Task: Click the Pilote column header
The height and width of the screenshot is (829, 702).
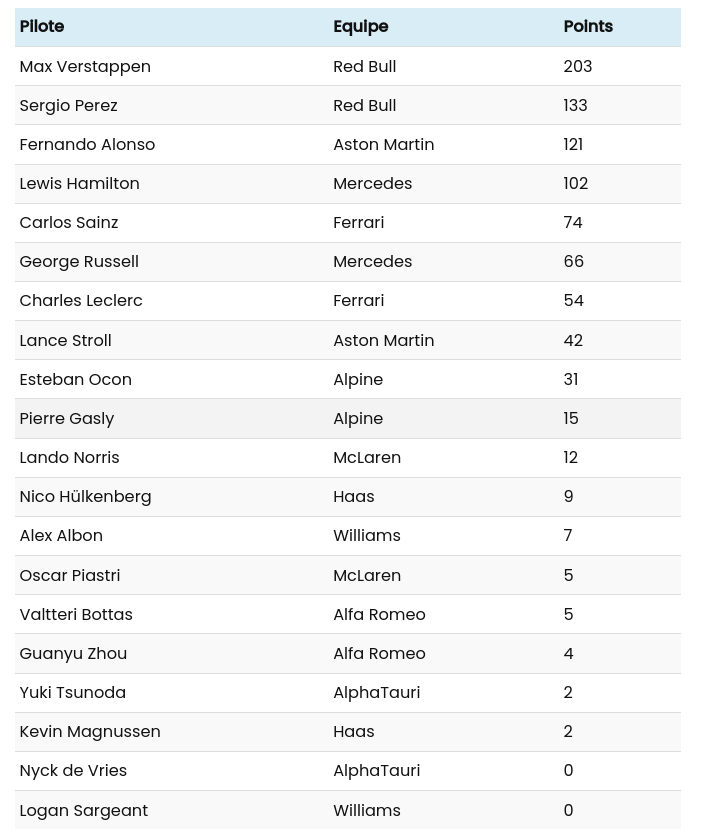Action: click(42, 27)
